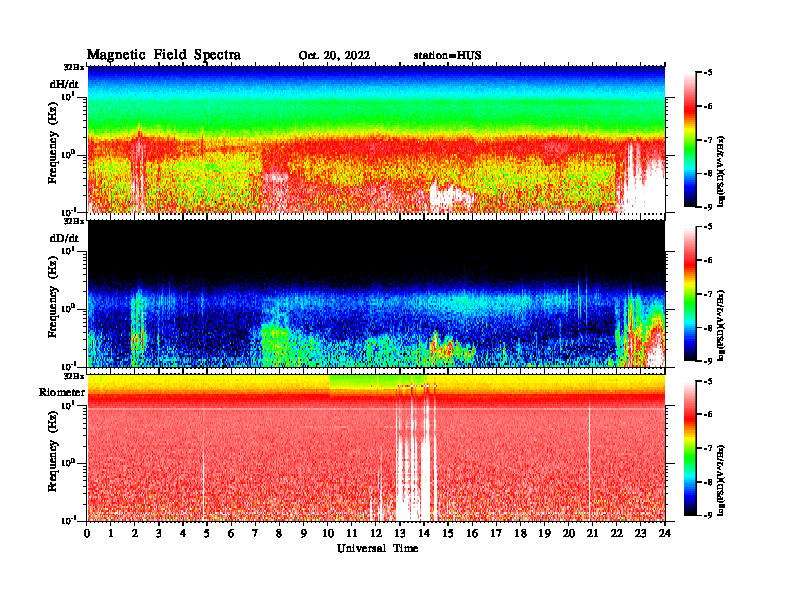Click the color bar beside the dD/dt panel
This screenshot has width=792, height=612.
(x=690, y=294)
